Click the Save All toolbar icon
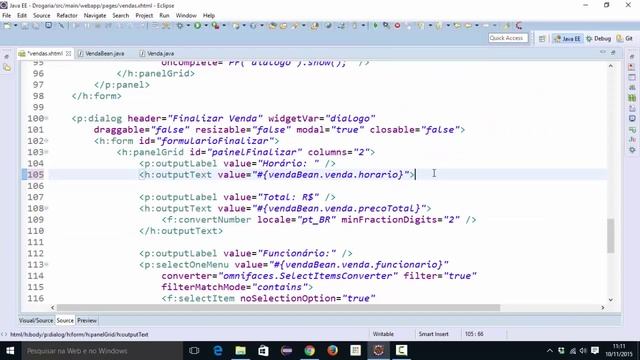 tap(36, 26)
